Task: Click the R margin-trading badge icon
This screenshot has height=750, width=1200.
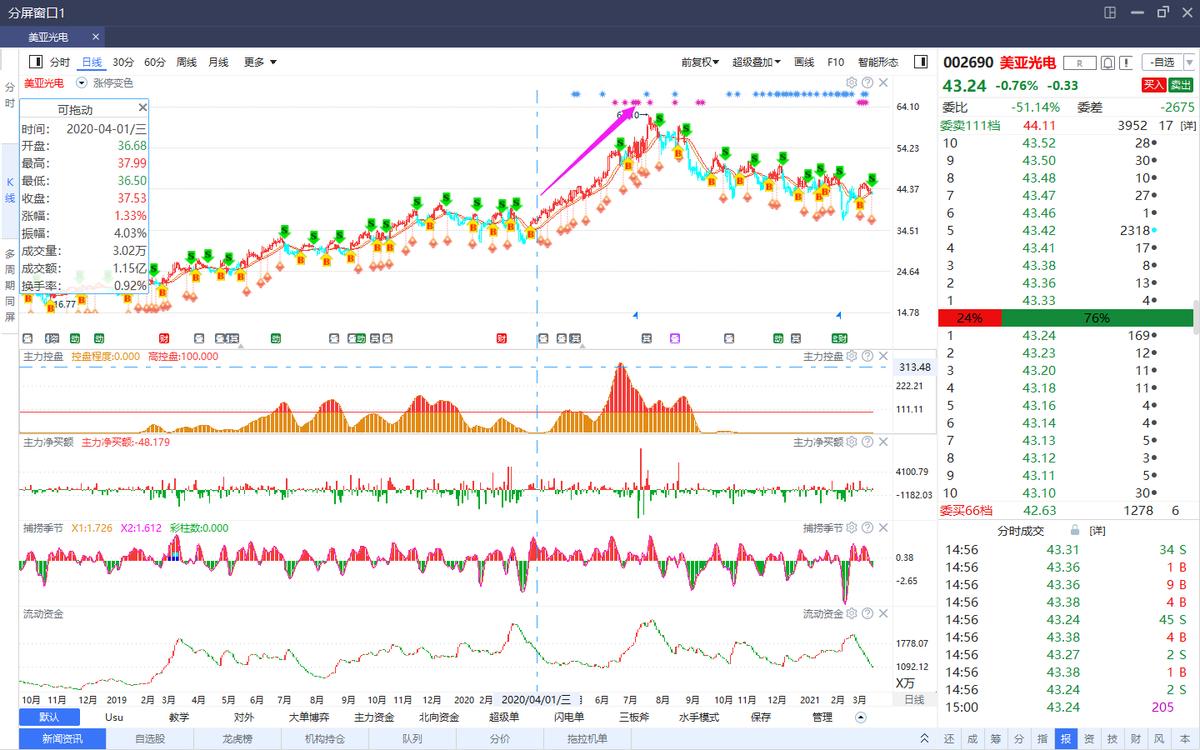Action: [x=1079, y=62]
